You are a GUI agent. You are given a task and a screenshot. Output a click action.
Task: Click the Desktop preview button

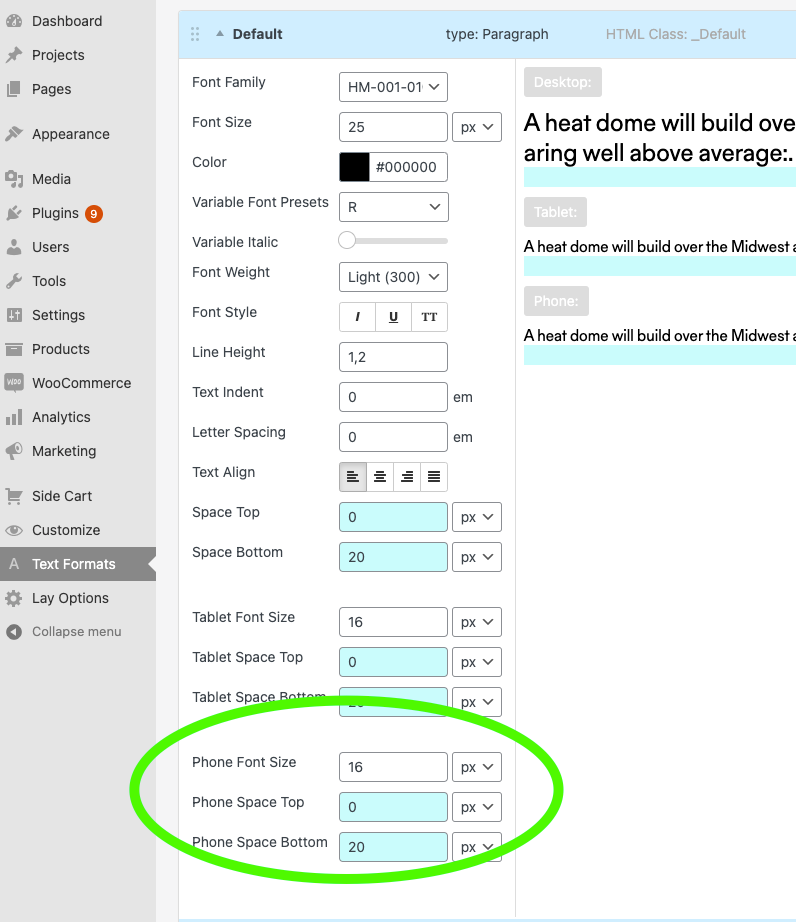tap(562, 82)
